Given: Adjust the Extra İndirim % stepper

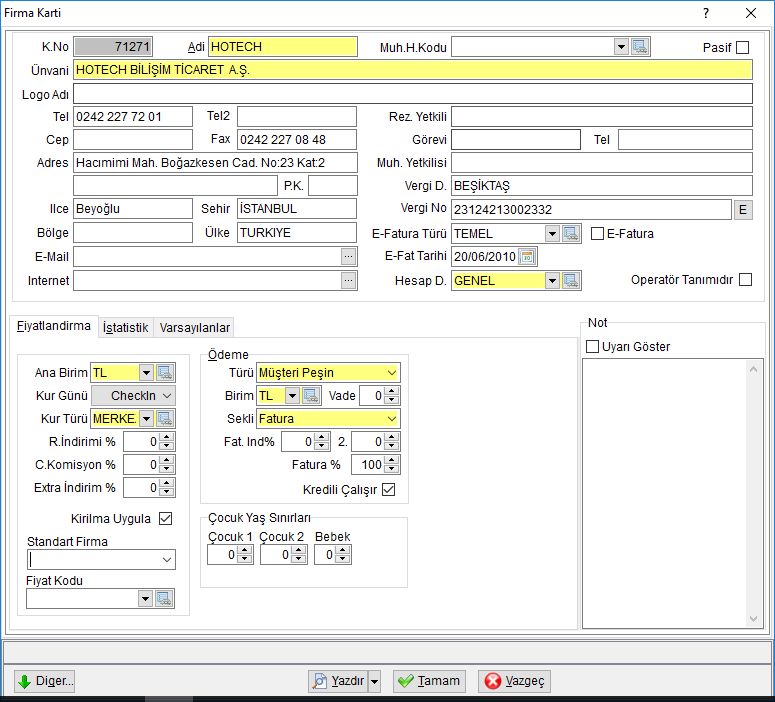Looking at the screenshot, I should tap(167, 488).
